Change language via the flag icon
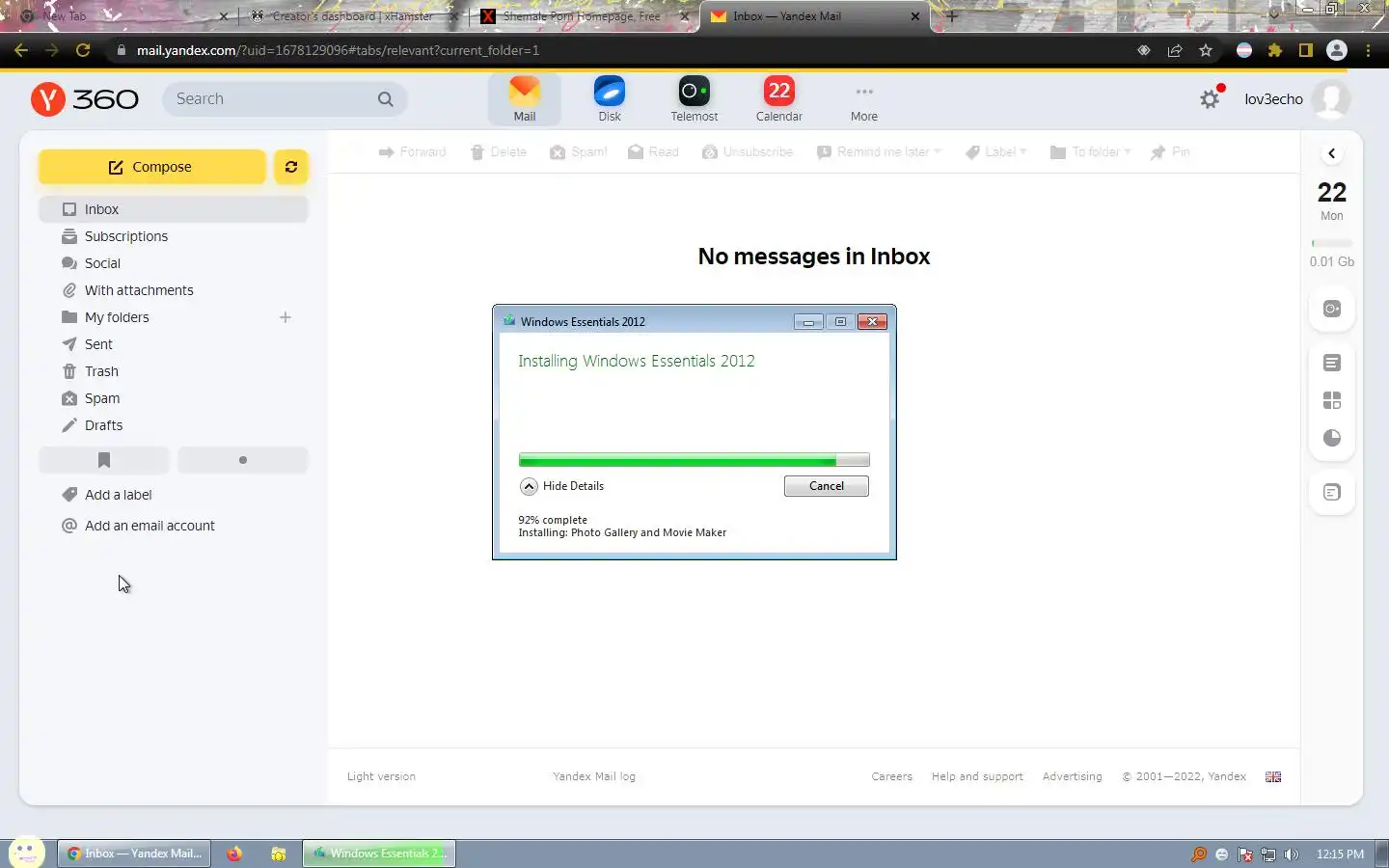The height and width of the screenshot is (868, 1389). 1273,776
